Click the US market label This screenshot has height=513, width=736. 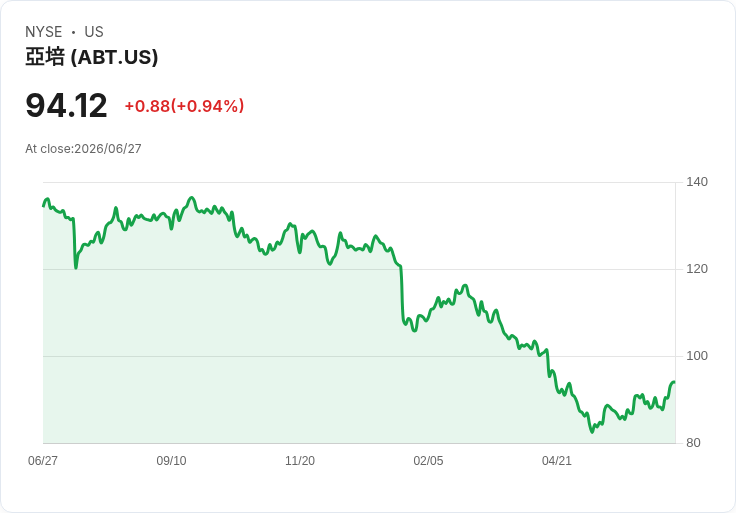[94, 32]
